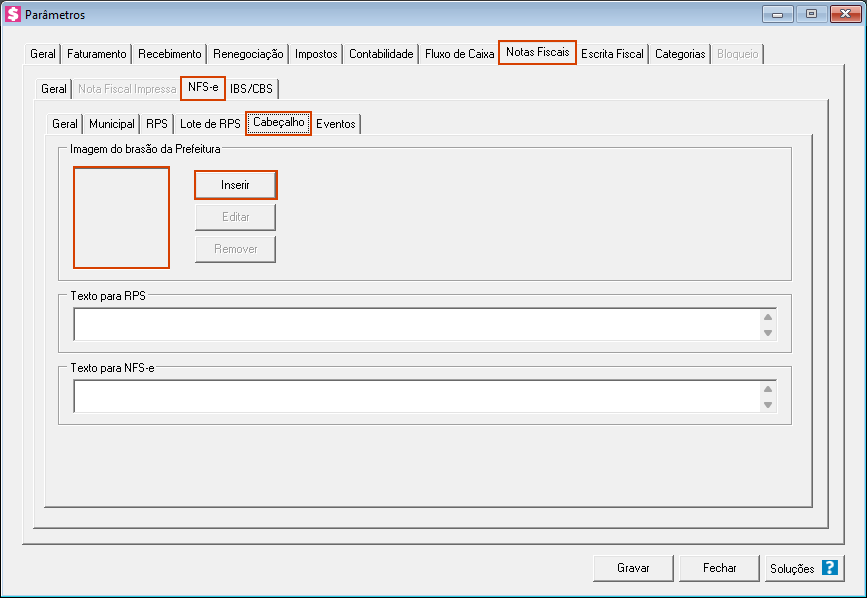Open the Impostos tab
This screenshot has width=867, height=598.
pos(316,54)
